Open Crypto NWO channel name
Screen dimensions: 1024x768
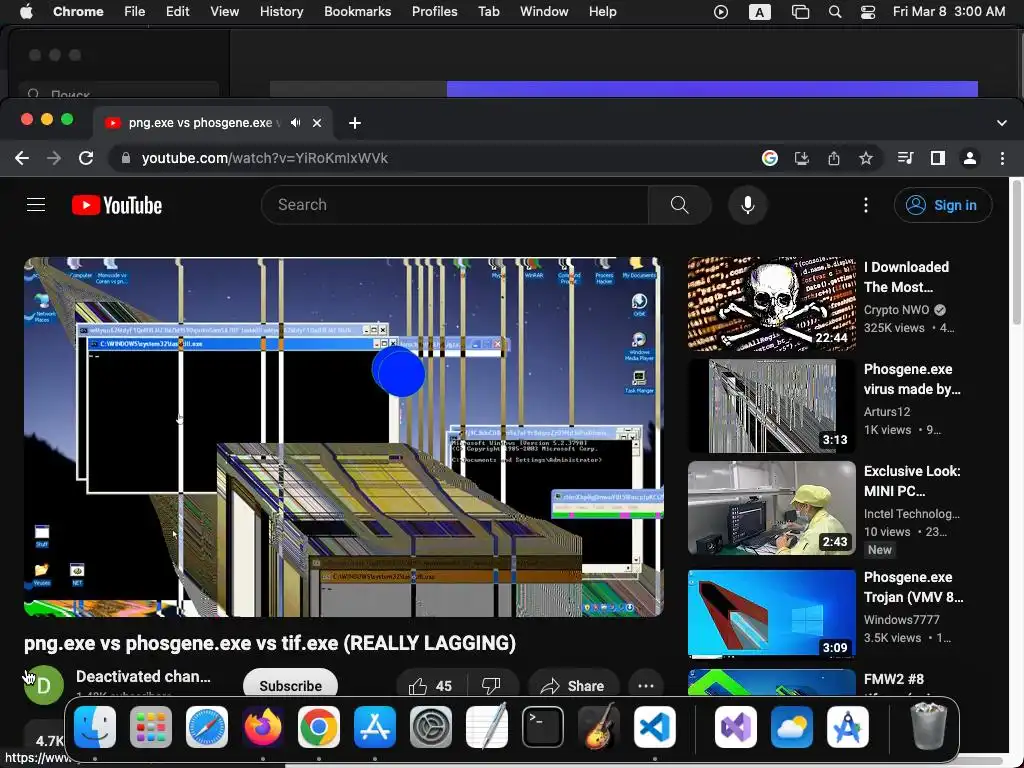point(896,310)
